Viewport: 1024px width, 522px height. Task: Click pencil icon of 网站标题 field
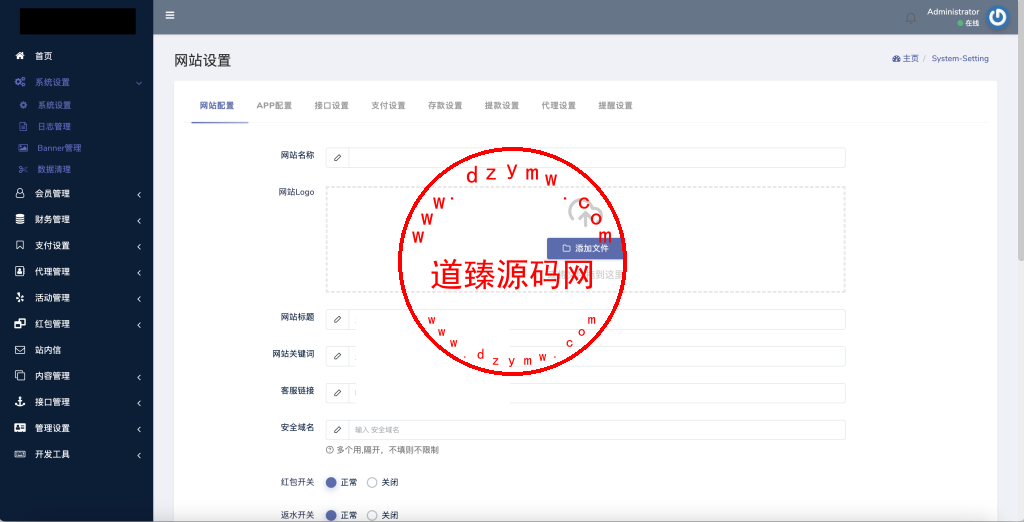338,319
